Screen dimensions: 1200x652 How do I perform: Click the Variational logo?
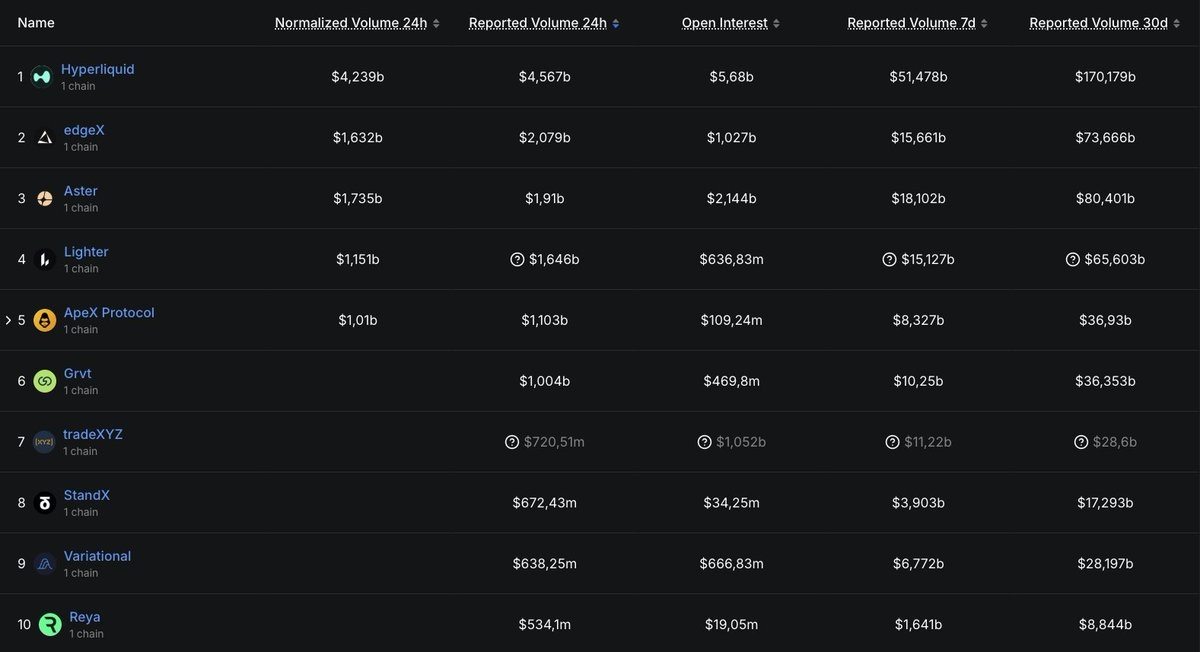(44, 564)
